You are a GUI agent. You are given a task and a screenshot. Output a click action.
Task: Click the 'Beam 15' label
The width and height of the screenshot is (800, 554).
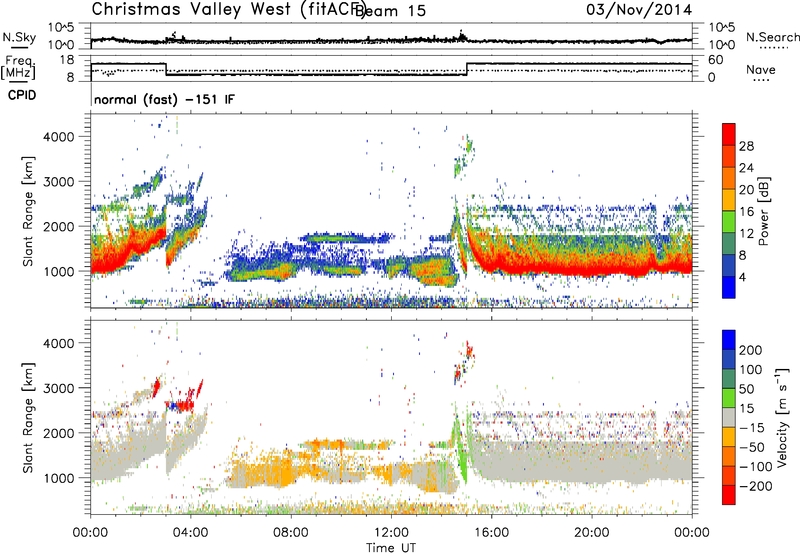[390, 11]
